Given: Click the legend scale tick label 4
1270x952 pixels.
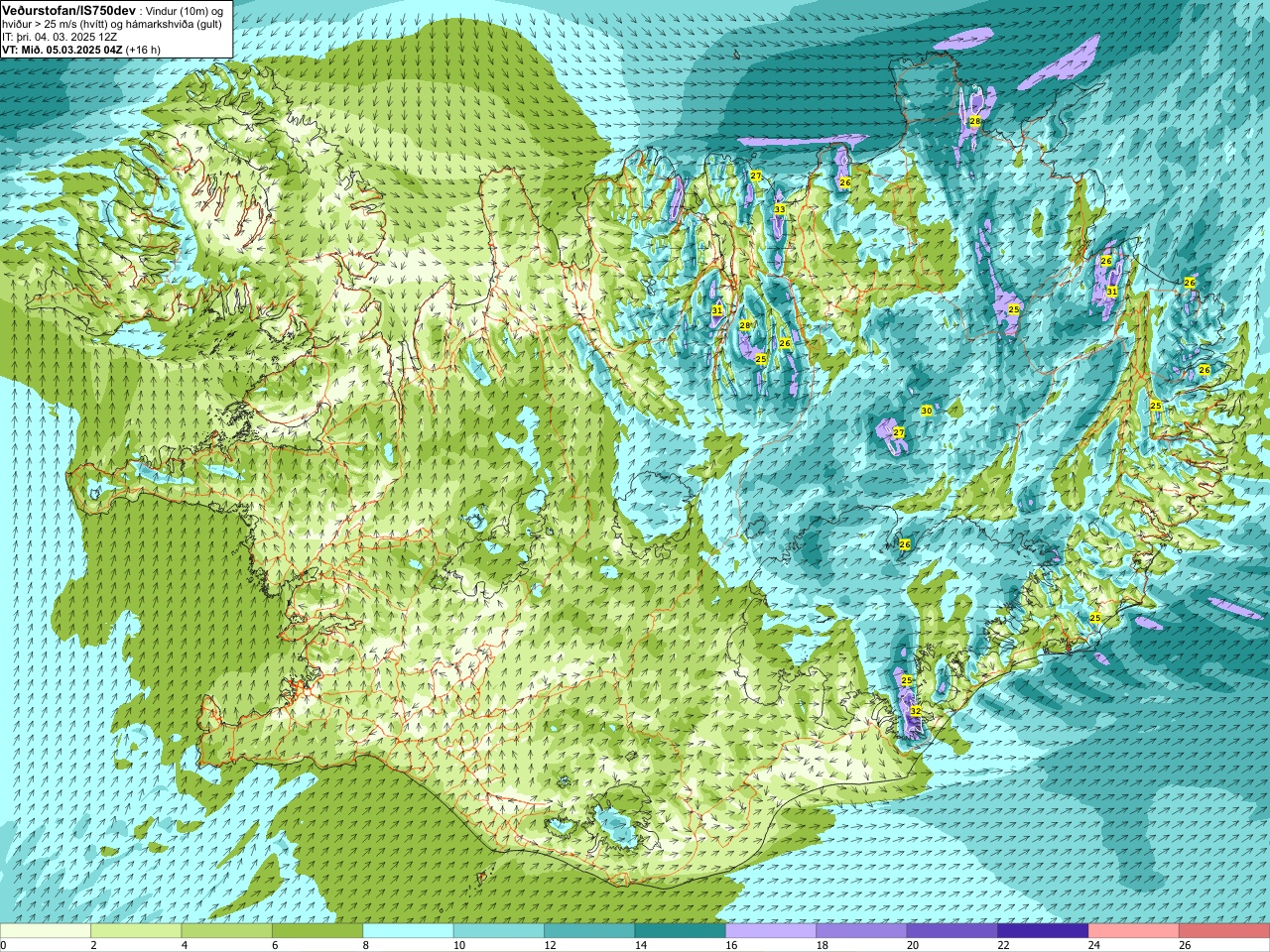Looking at the screenshot, I should point(185,945).
